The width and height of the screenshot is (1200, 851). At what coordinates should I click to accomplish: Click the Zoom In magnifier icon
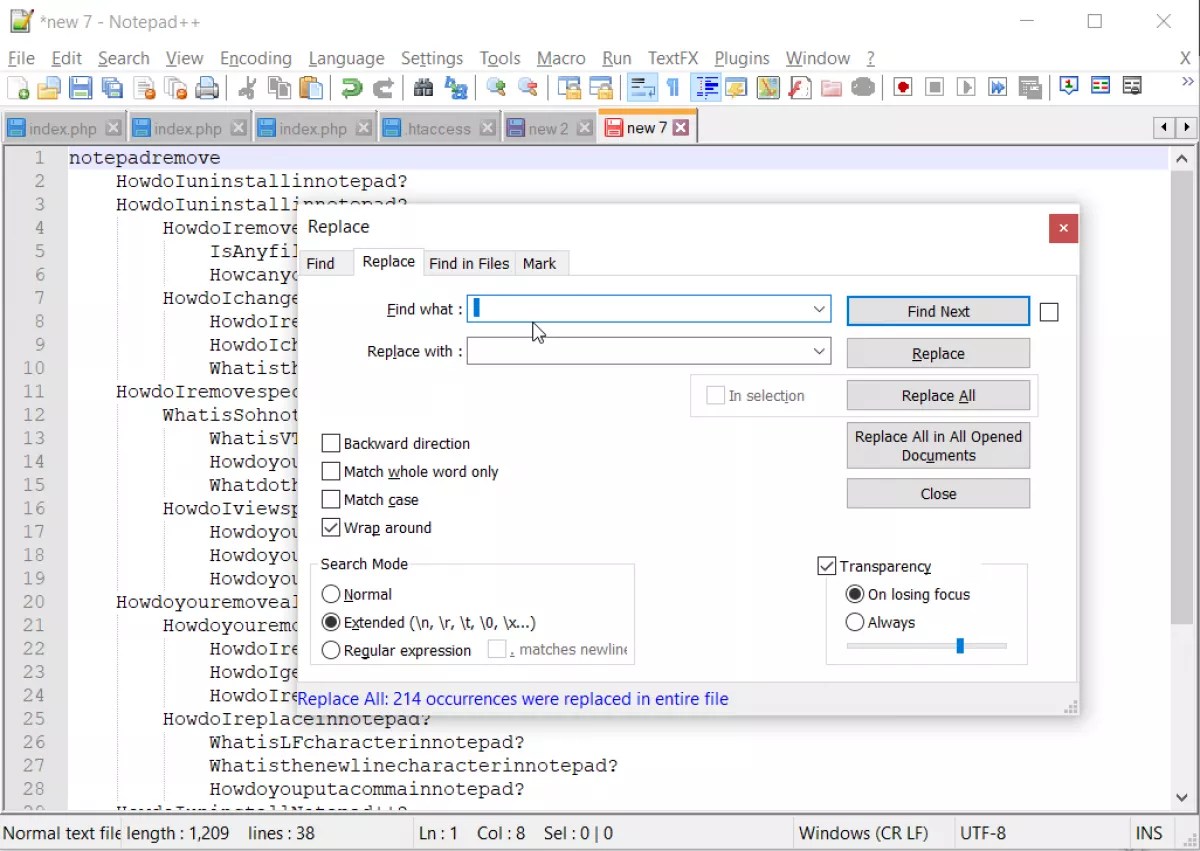pos(496,88)
